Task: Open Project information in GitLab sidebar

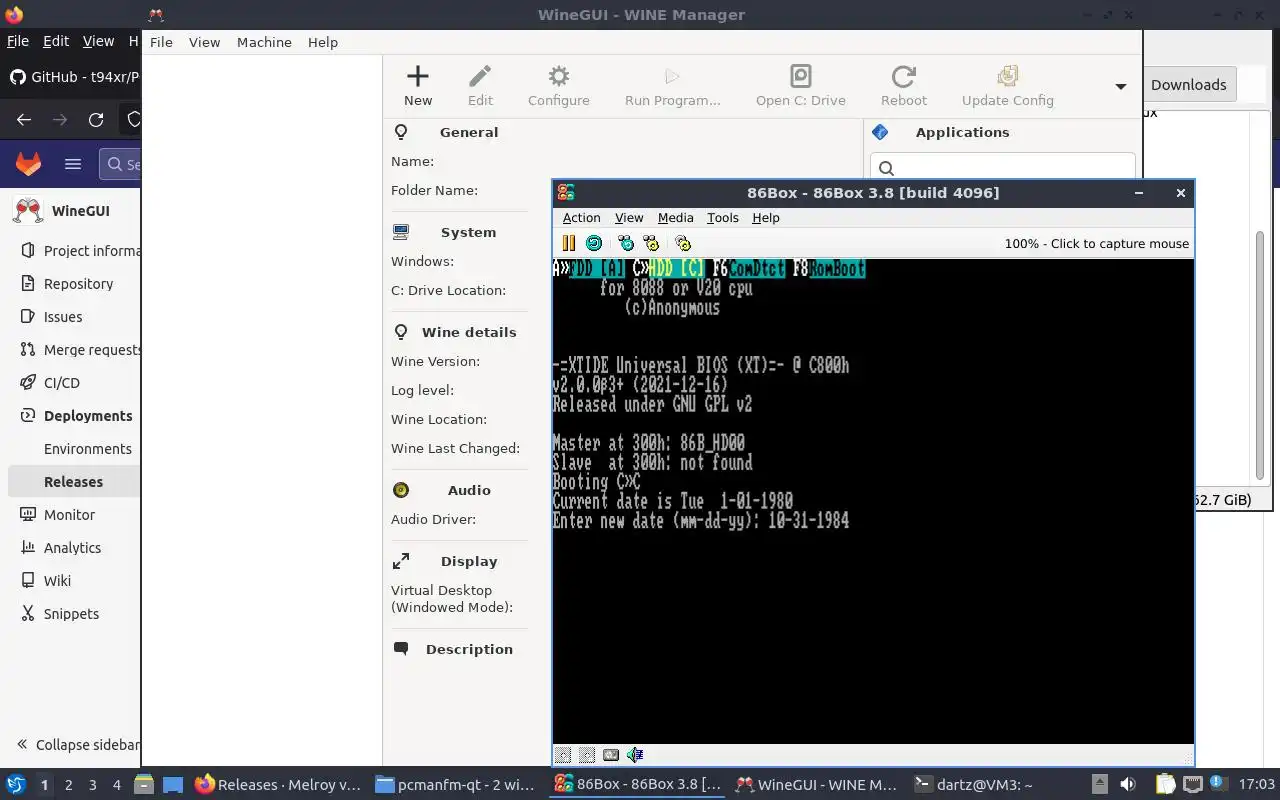Action: tap(80, 251)
